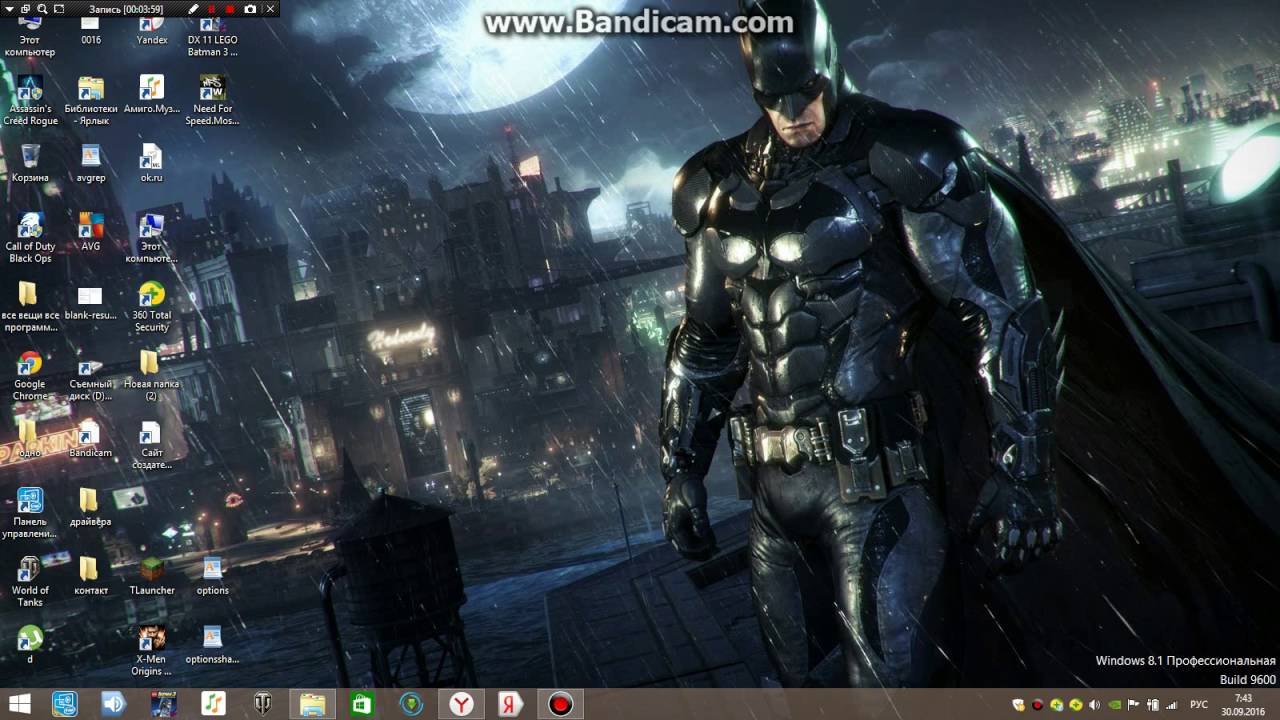Click the recording timer text Запись
Viewport: 1280px width, 720px height.
127,9
